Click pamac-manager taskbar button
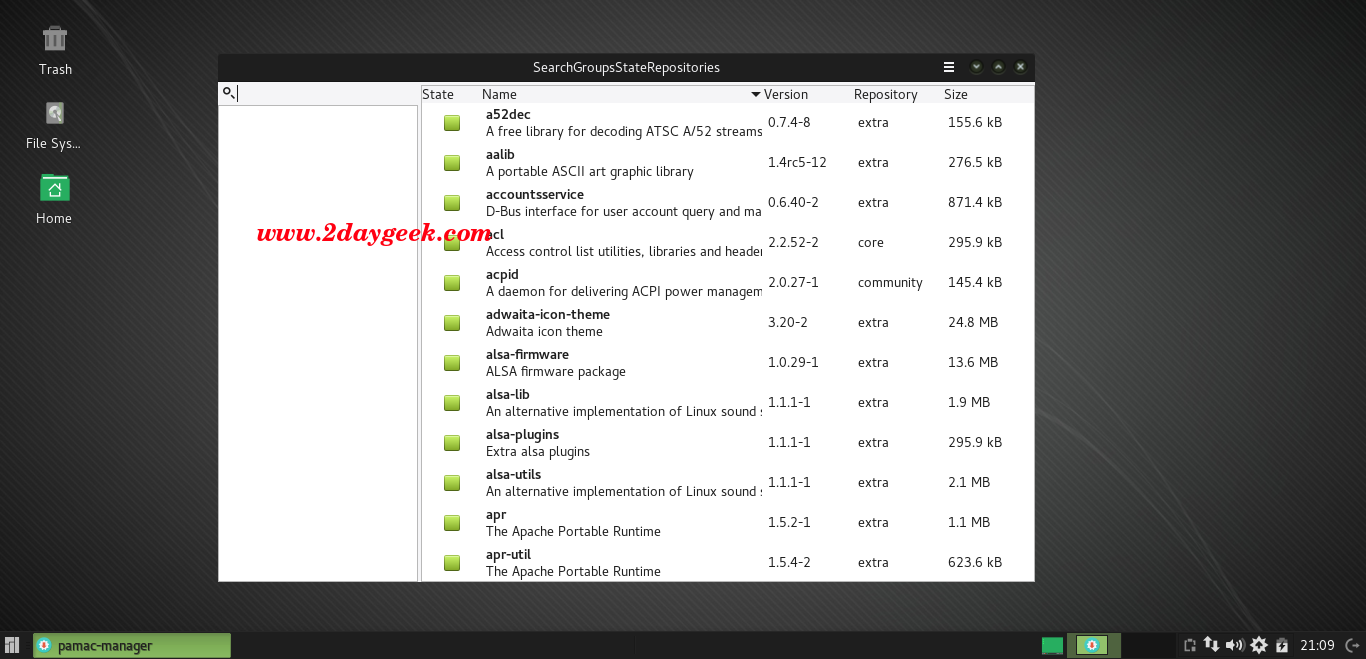 tap(132, 646)
